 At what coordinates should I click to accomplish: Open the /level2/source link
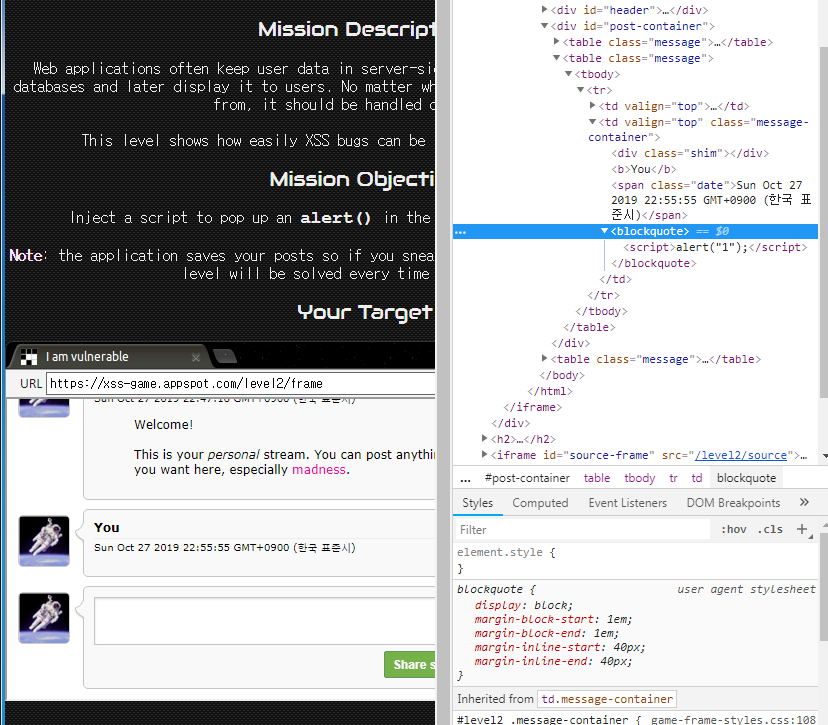pyautogui.click(x=741, y=455)
